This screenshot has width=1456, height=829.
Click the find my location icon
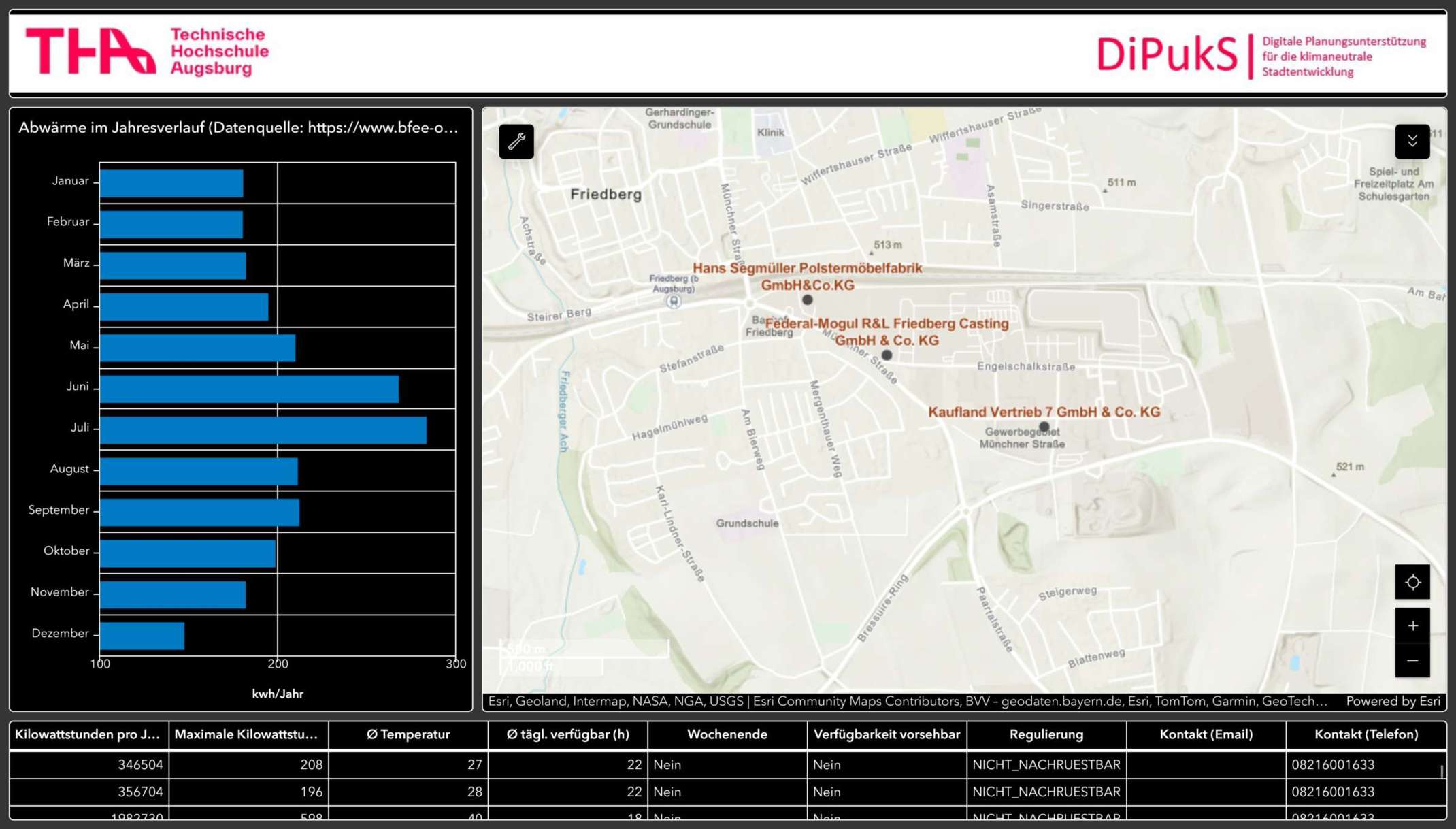1412,582
